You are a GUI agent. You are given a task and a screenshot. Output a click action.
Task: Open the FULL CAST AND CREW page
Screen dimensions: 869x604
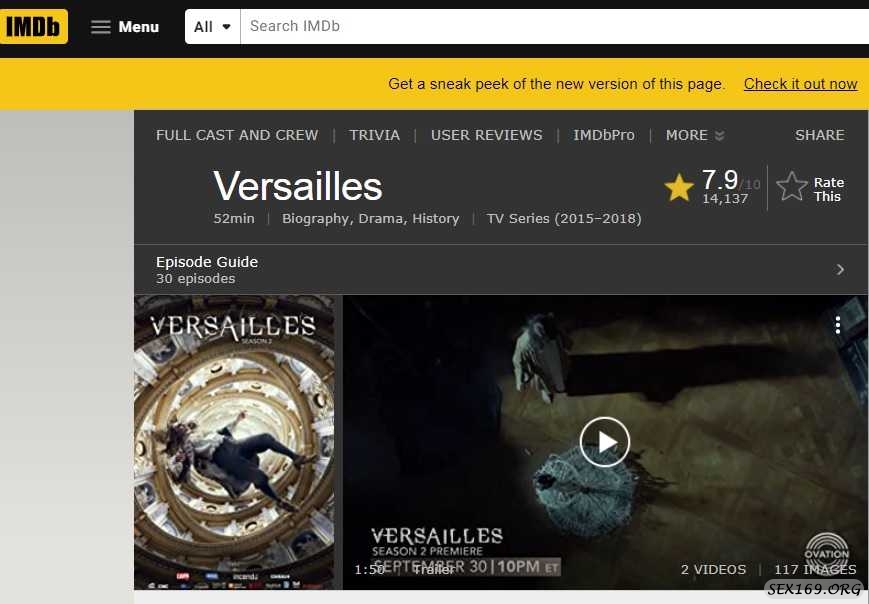coord(237,135)
